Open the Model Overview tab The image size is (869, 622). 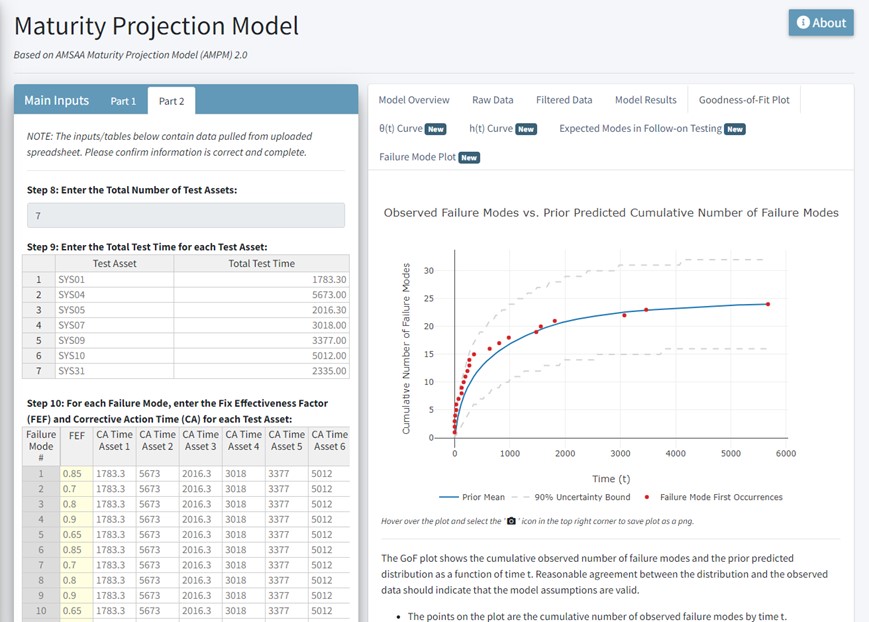click(x=414, y=100)
